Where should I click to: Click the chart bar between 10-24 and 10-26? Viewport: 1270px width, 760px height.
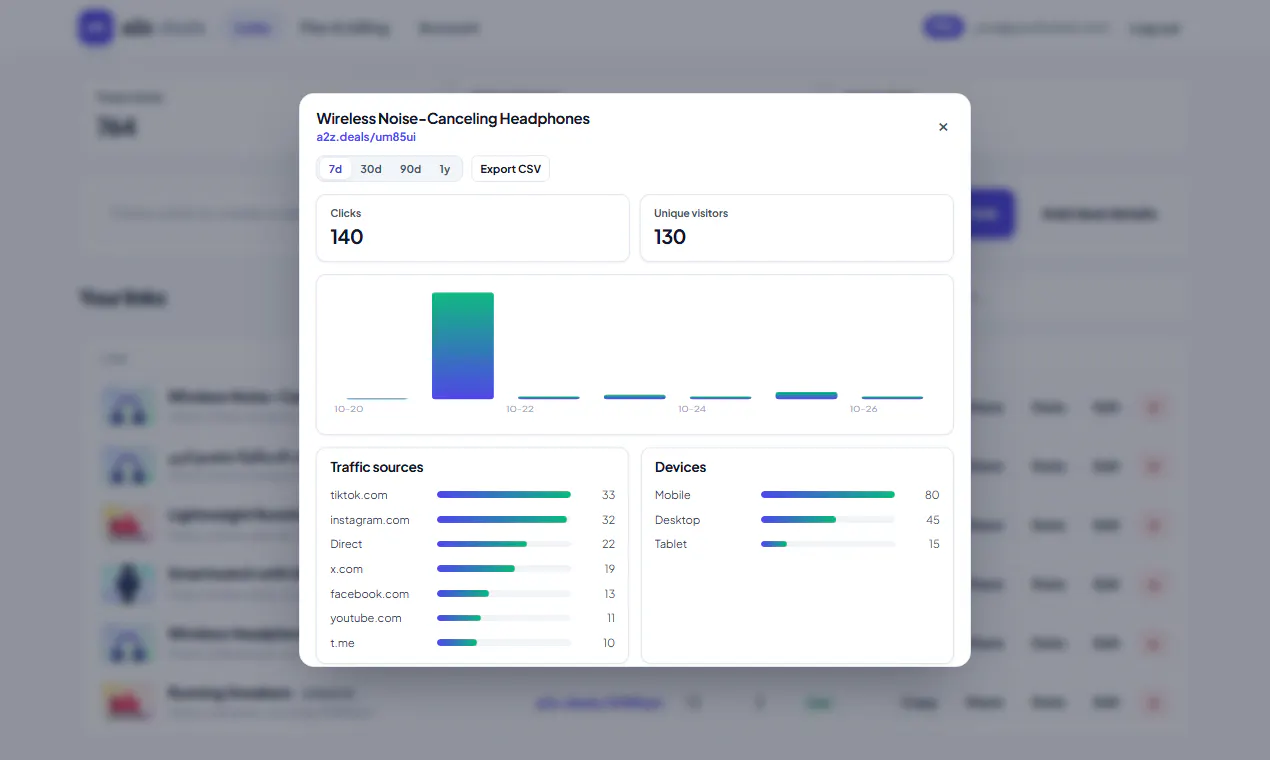(x=806, y=396)
